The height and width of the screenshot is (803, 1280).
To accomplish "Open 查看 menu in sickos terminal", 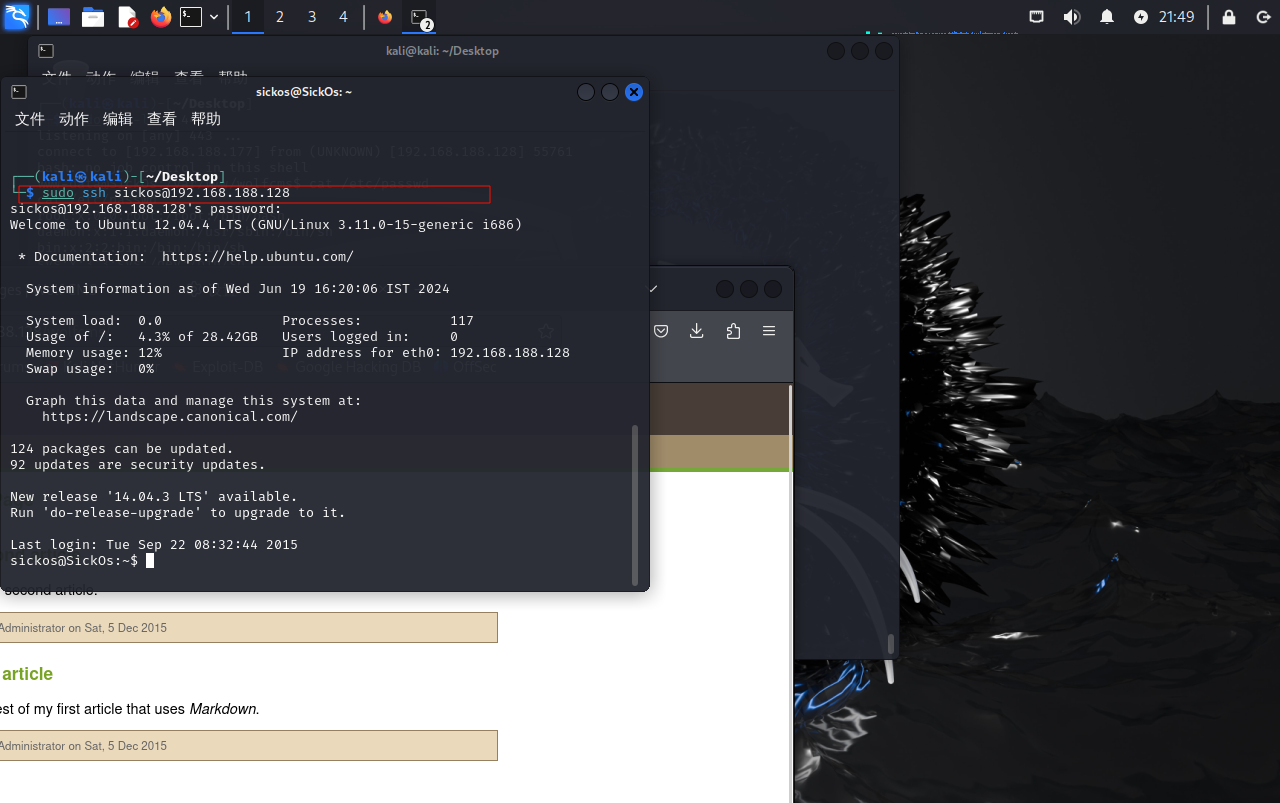I will pyautogui.click(x=162, y=119).
